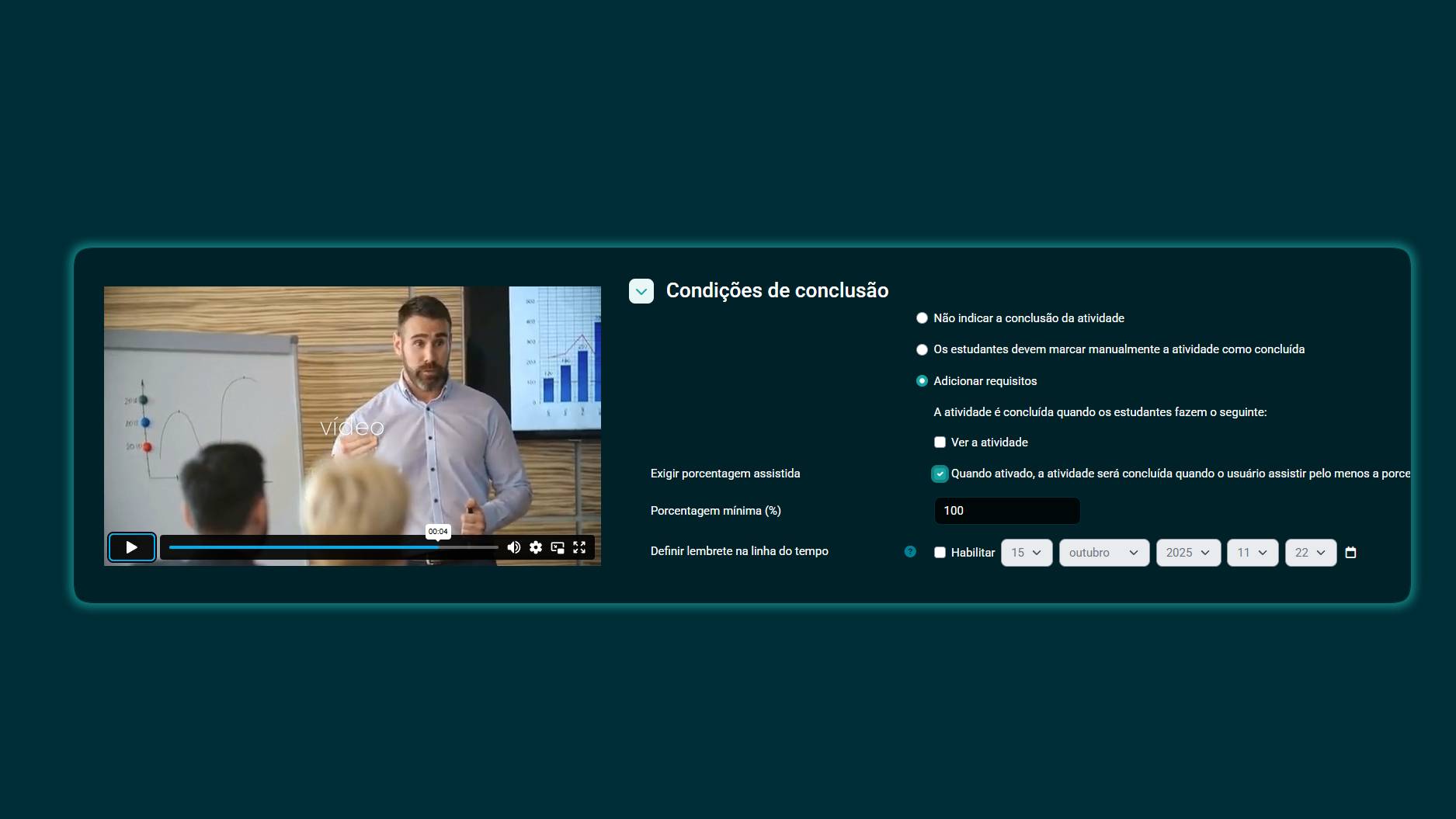This screenshot has width=1456, height=819.
Task: Click the video progress bar
Action: click(x=333, y=547)
